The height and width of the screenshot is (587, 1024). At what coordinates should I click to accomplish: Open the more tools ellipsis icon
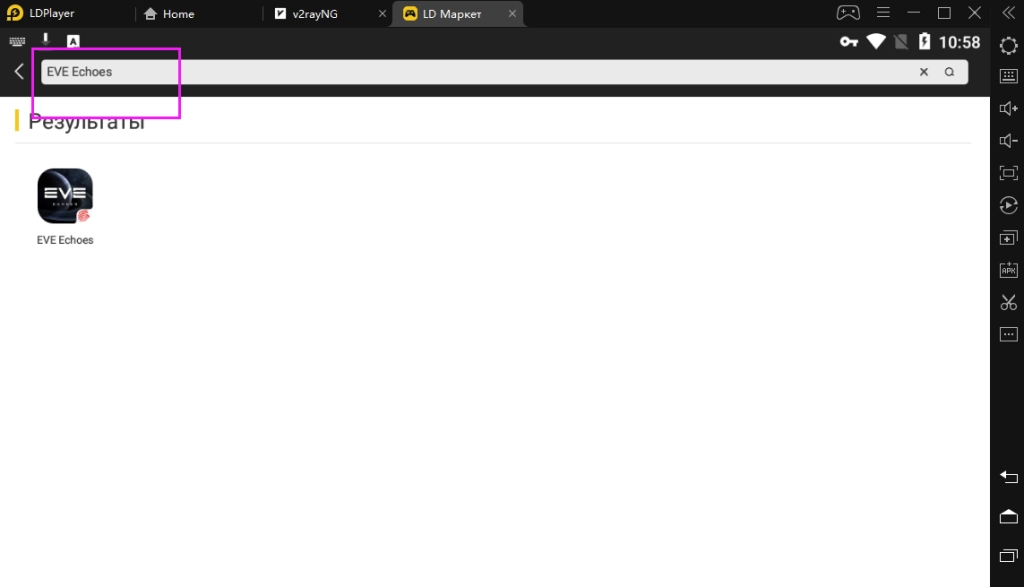click(1008, 334)
